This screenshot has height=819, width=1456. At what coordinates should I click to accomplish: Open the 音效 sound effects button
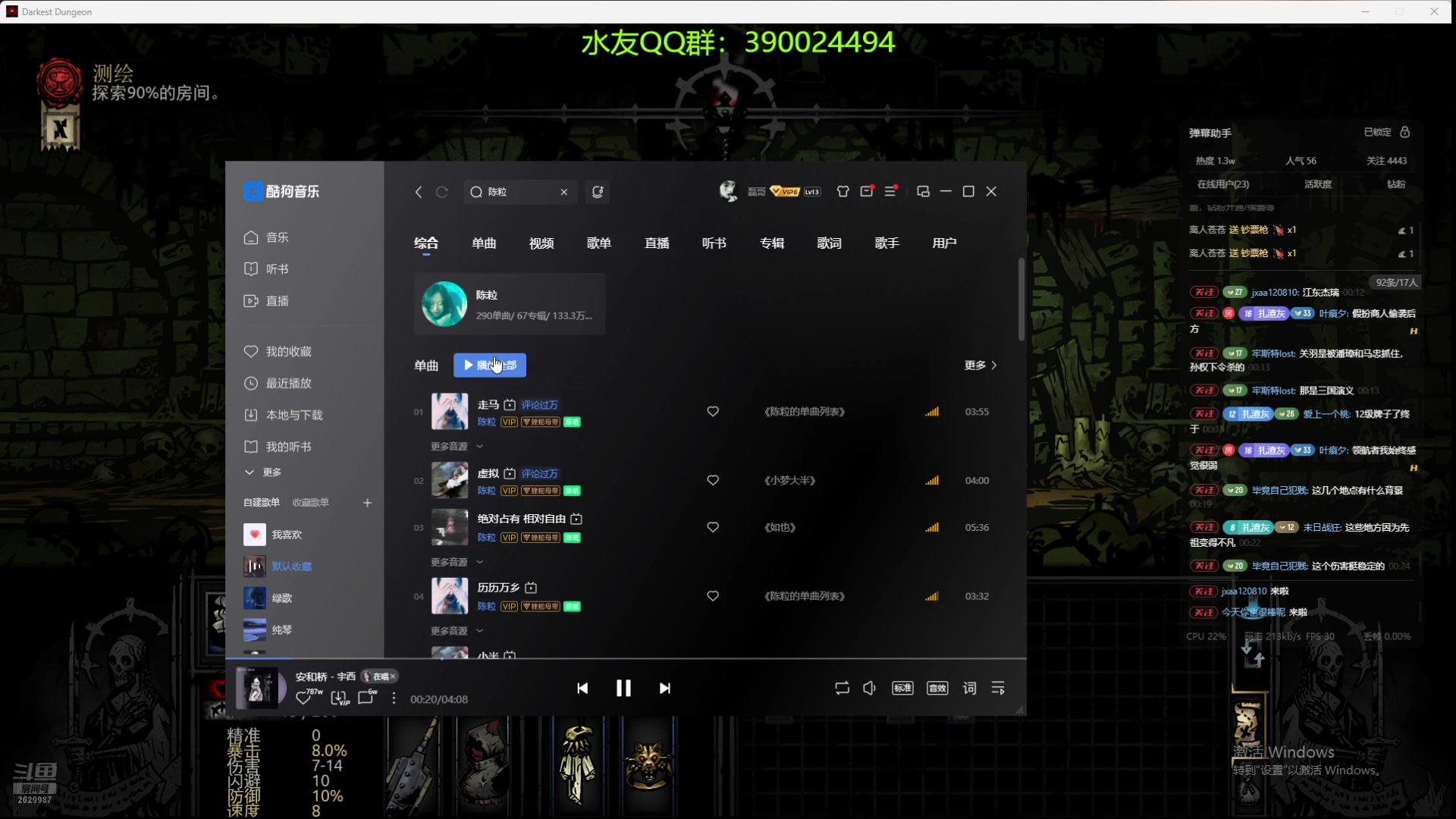937,688
